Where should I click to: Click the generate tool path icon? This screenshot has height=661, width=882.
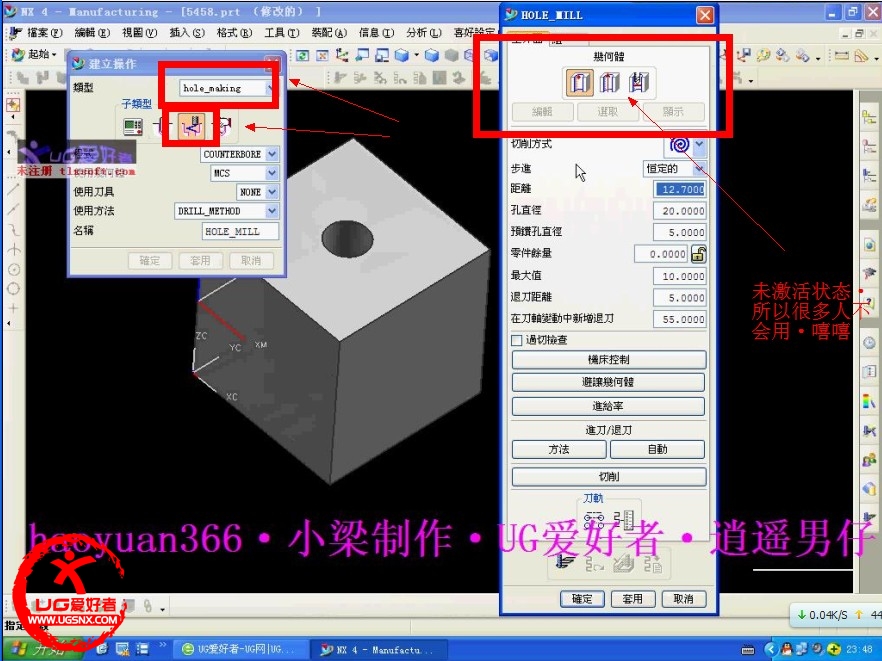pyautogui.click(x=565, y=563)
